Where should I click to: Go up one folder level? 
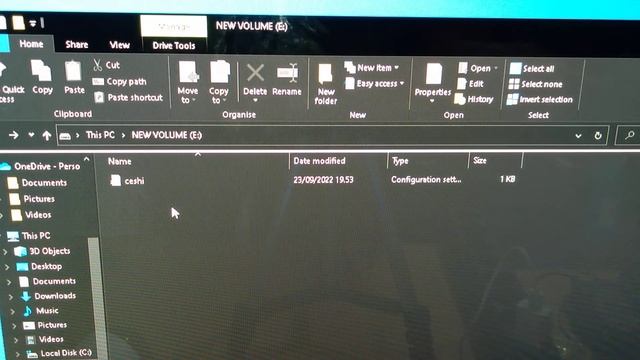pos(47,136)
